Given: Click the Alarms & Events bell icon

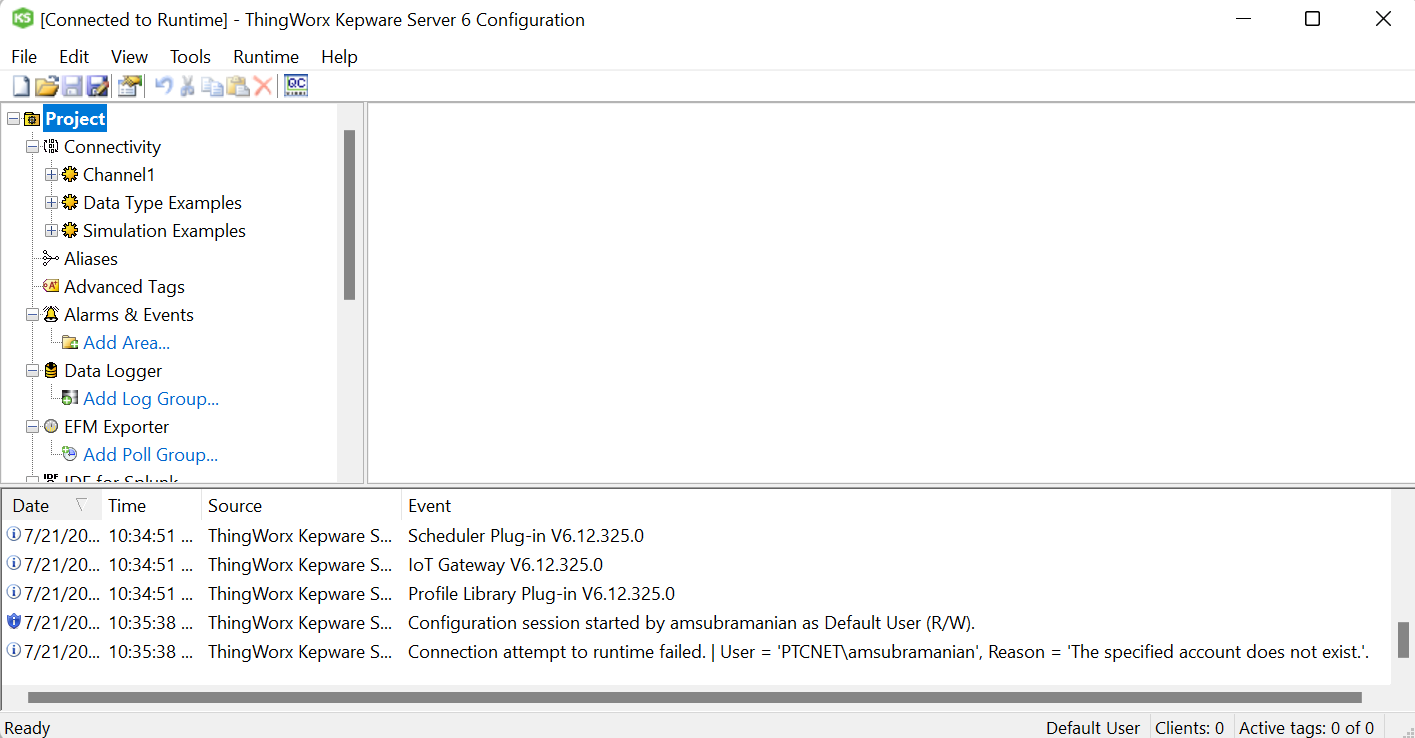Looking at the screenshot, I should click(50, 314).
